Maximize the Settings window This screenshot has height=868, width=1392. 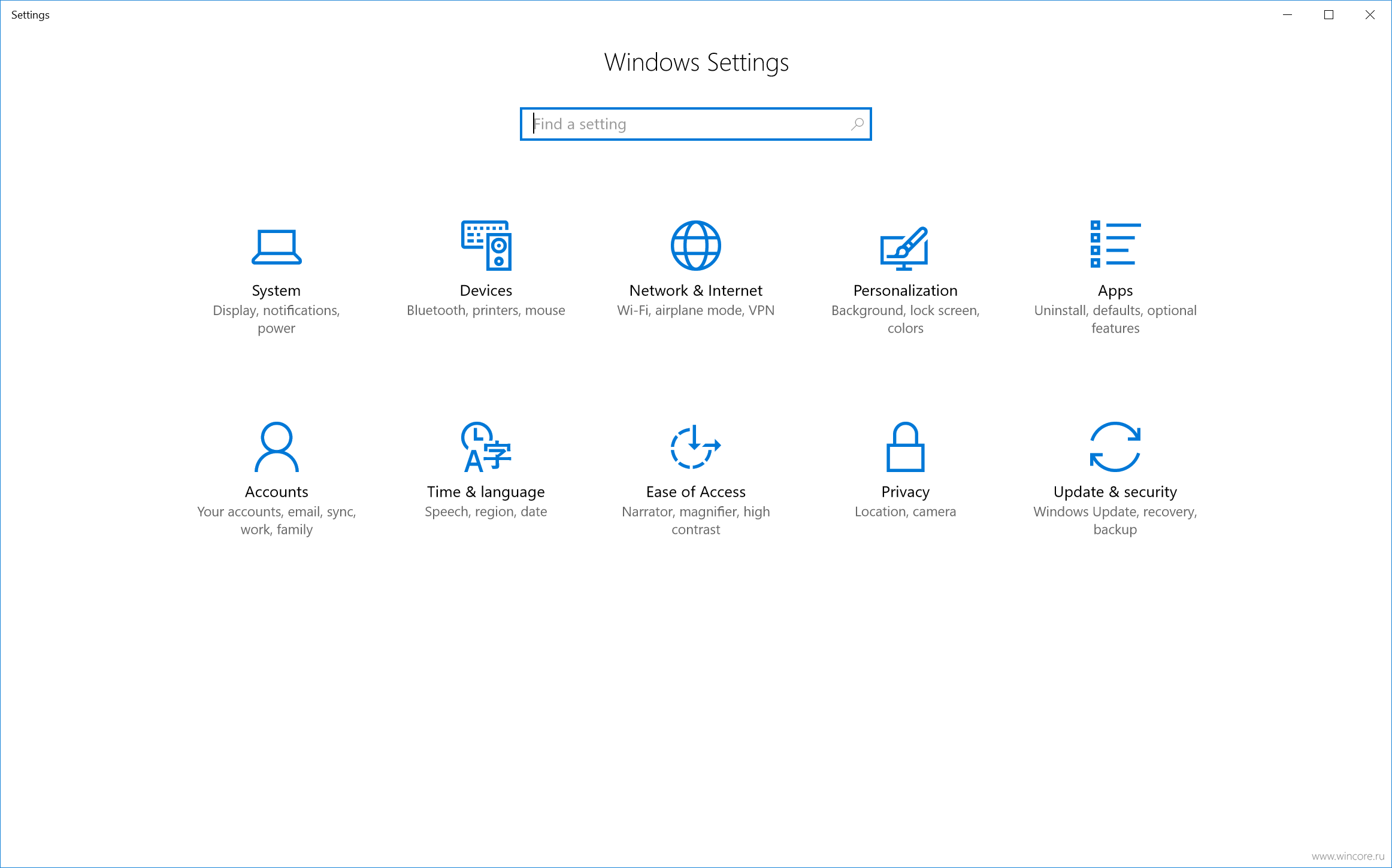[1329, 15]
